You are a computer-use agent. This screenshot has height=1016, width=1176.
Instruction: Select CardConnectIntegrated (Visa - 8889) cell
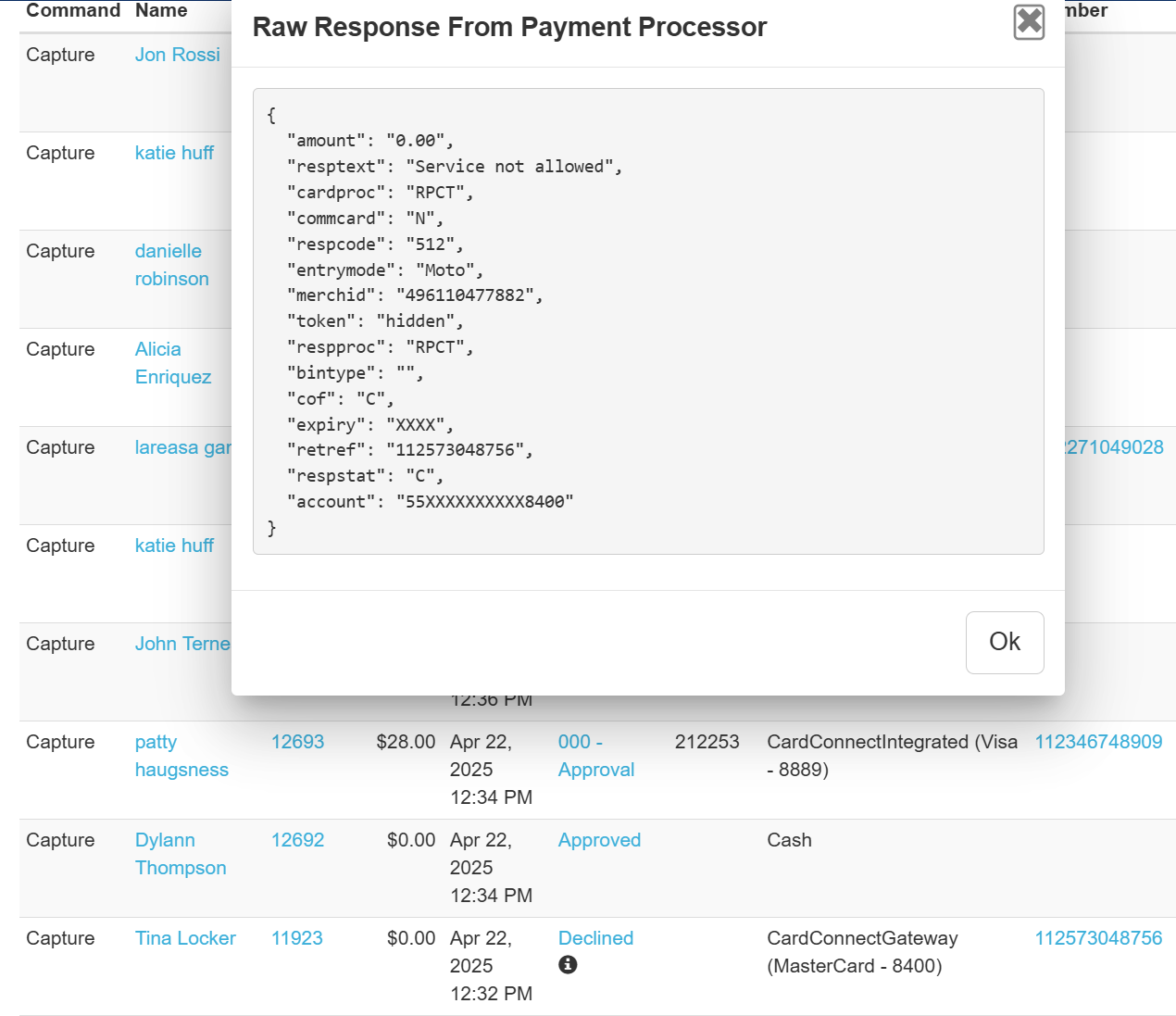(x=892, y=756)
